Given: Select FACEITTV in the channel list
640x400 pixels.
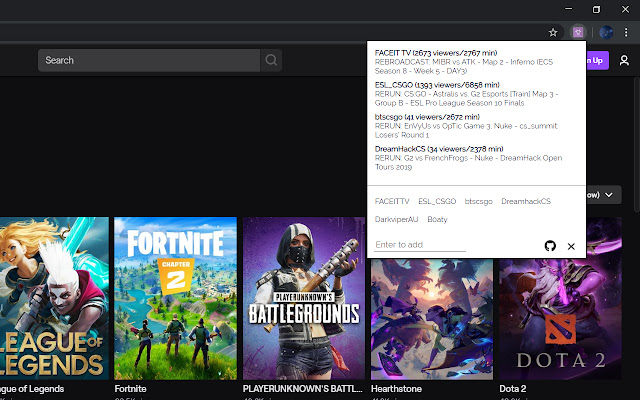Looking at the screenshot, I should [x=392, y=201].
